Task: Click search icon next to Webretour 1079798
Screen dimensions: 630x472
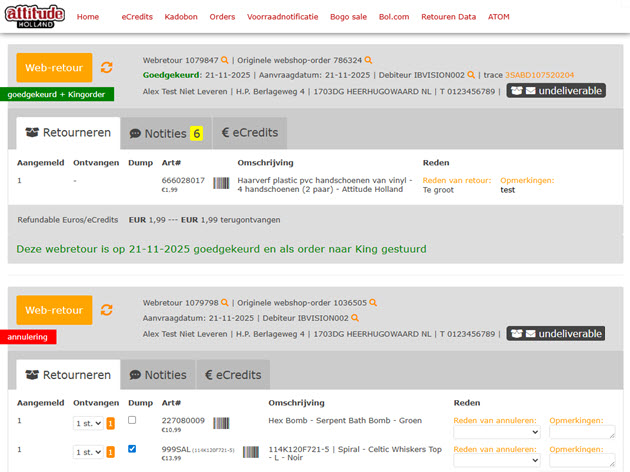Action: click(x=225, y=302)
